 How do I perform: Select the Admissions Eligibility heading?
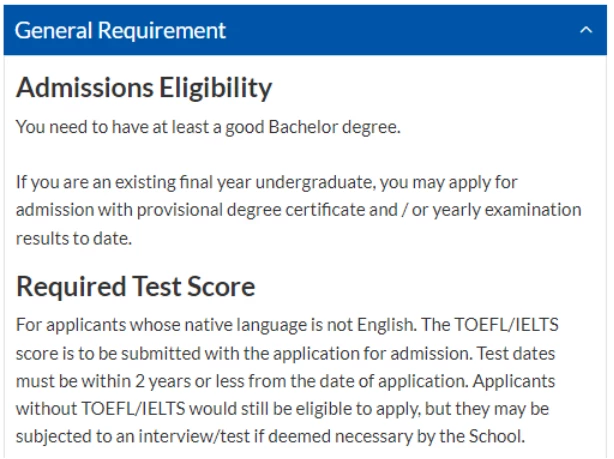[144, 87]
